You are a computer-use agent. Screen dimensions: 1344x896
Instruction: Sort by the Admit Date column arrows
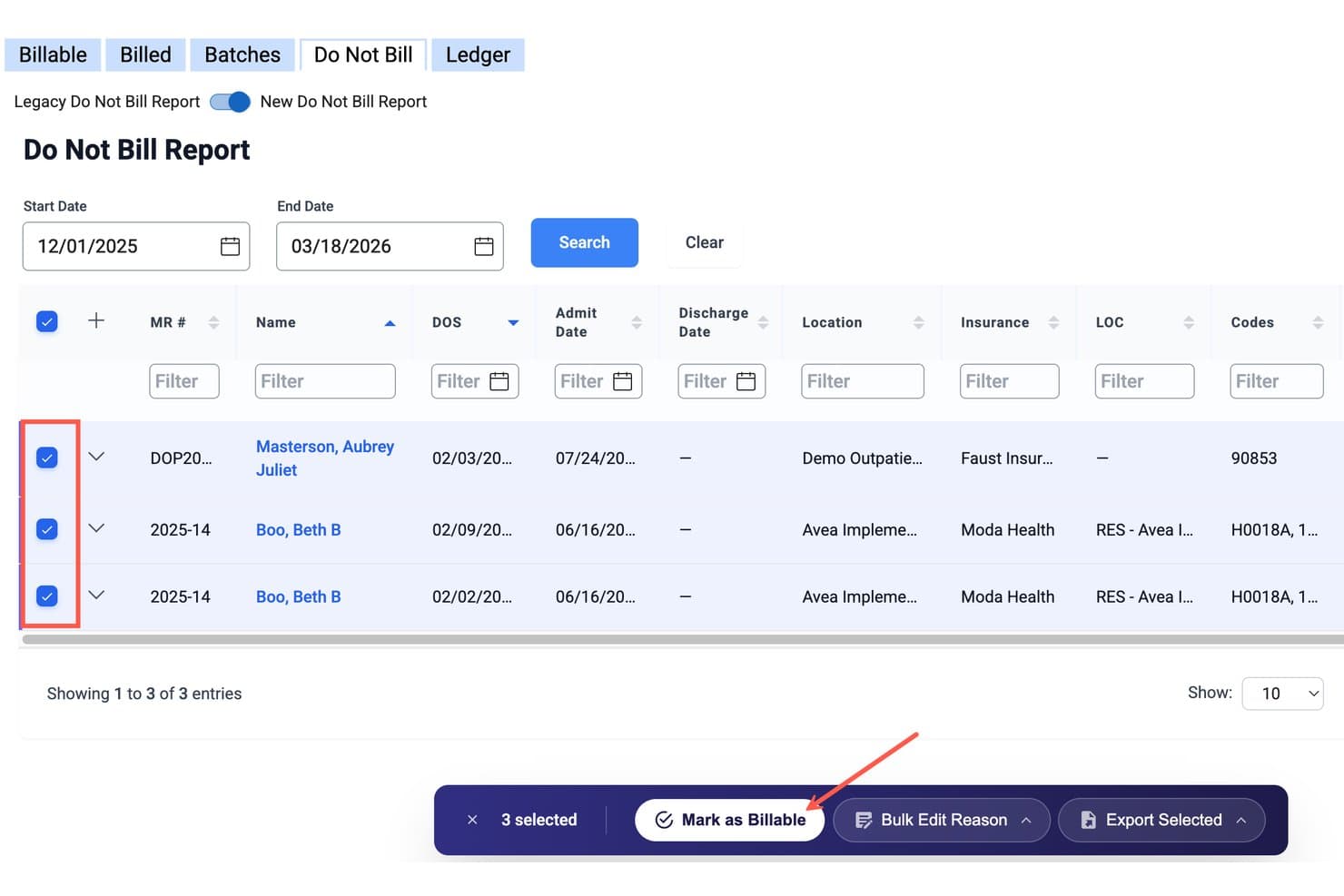(x=637, y=322)
